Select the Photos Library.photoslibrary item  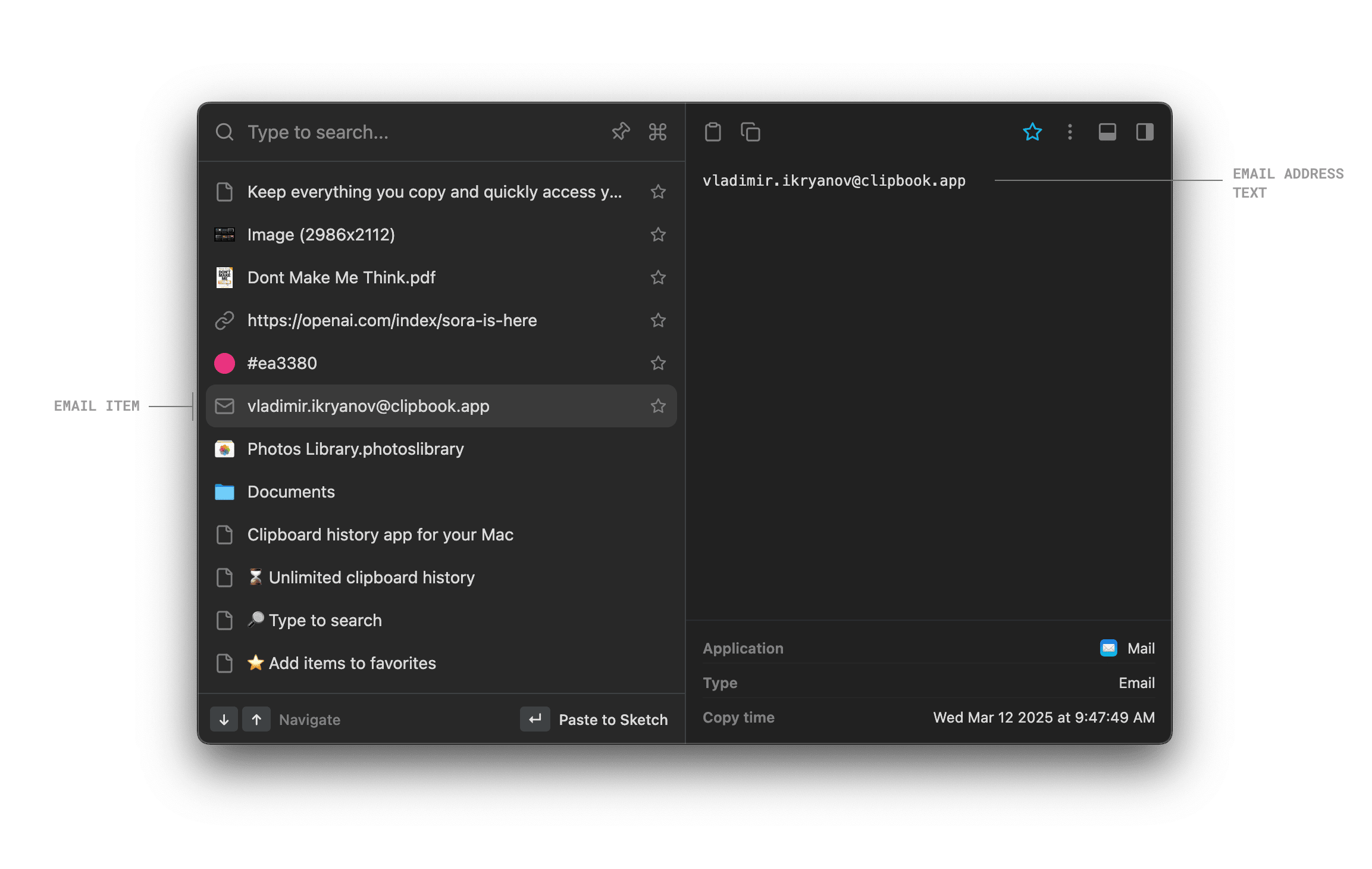click(x=355, y=449)
